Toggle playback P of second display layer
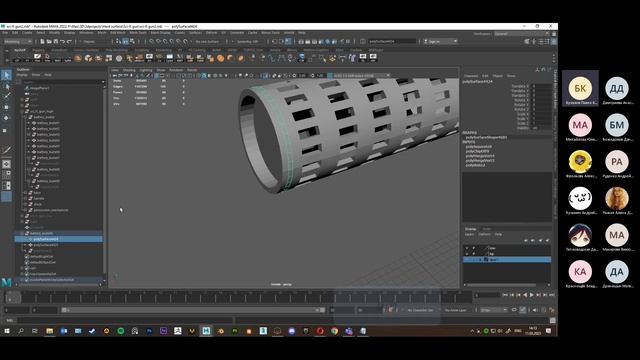 pyautogui.click(x=473, y=253)
